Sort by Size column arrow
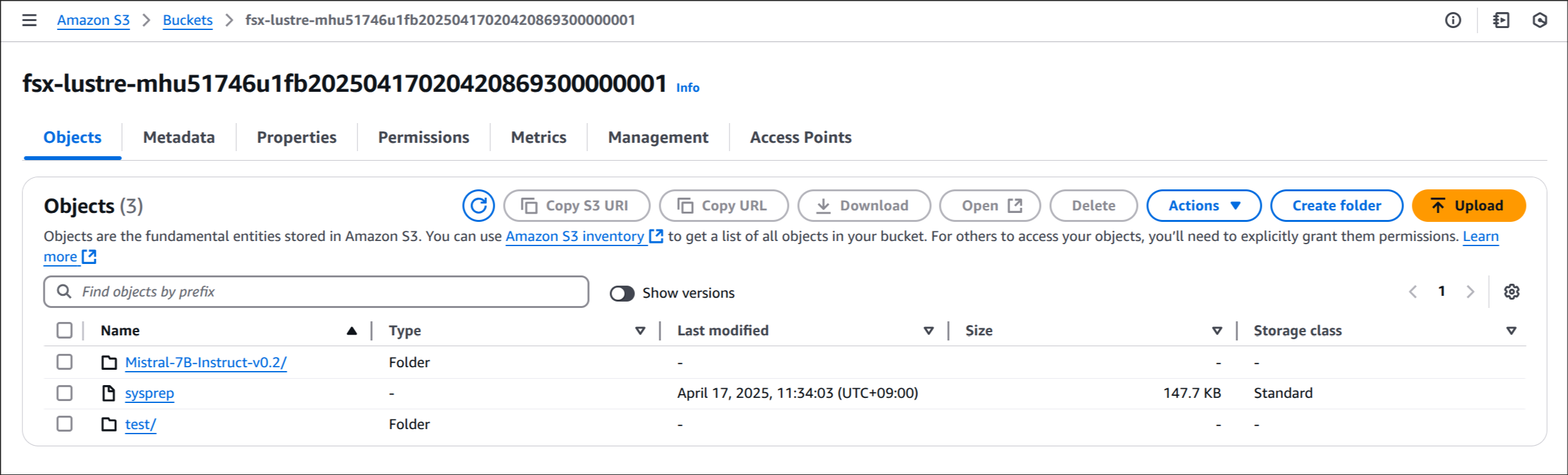The width and height of the screenshot is (1568, 475). click(1217, 331)
